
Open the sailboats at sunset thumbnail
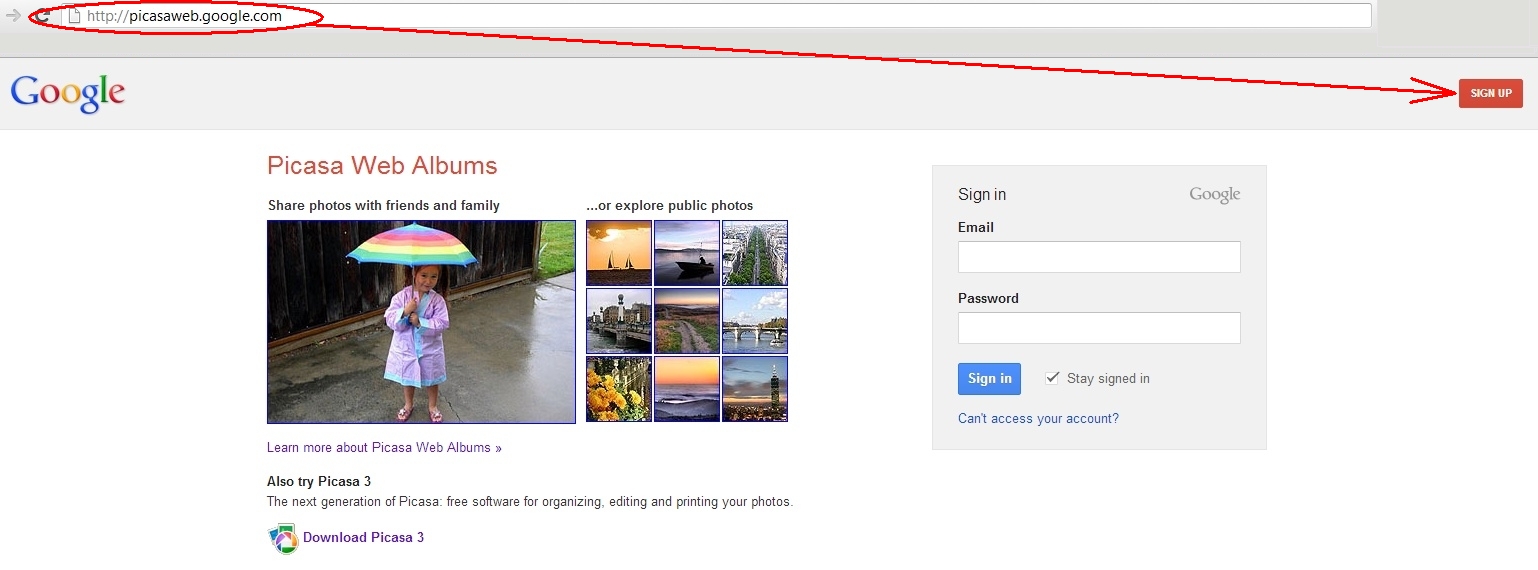[x=618, y=253]
